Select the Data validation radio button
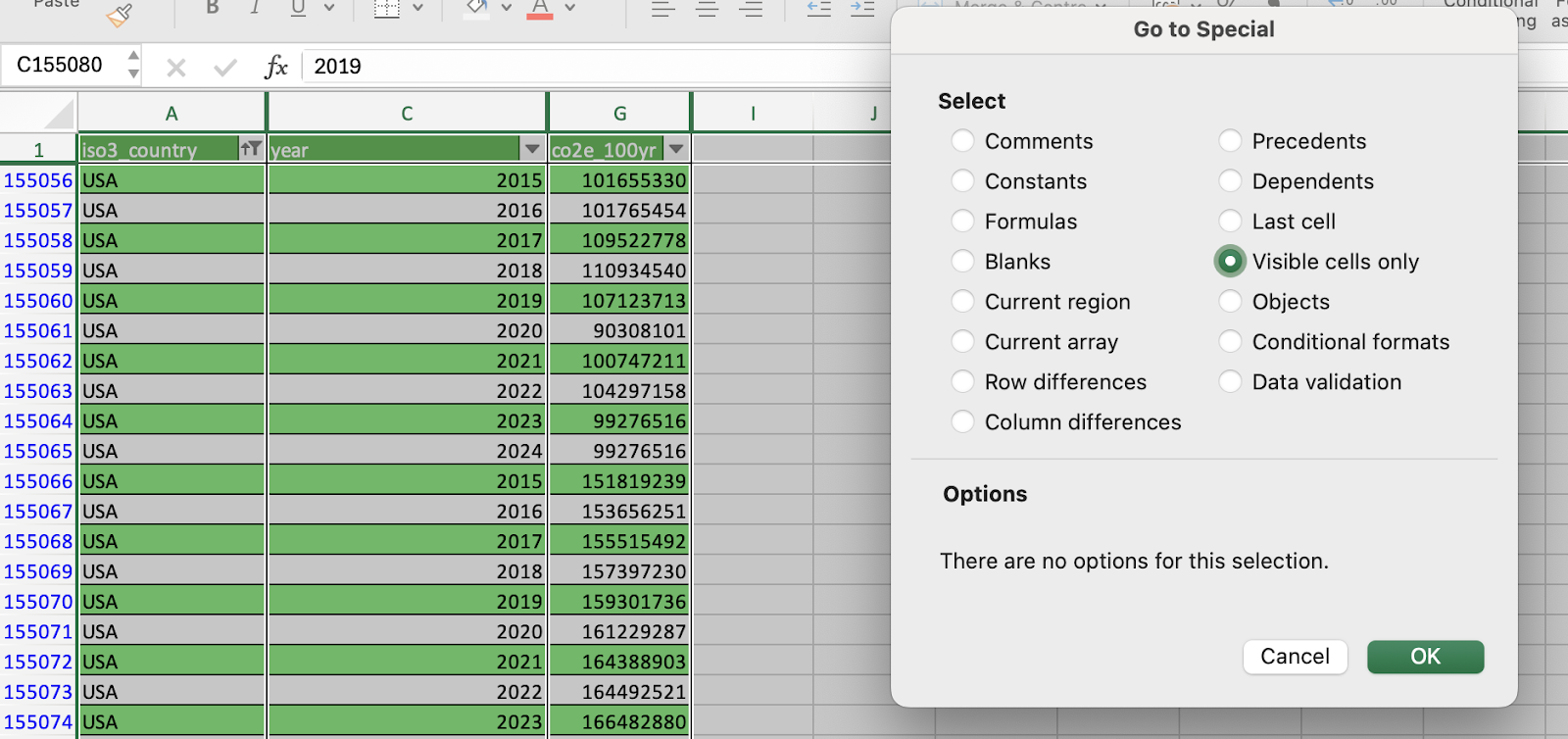Image resolution: width=1568 pixels, height=739 pixels. 1231,382
